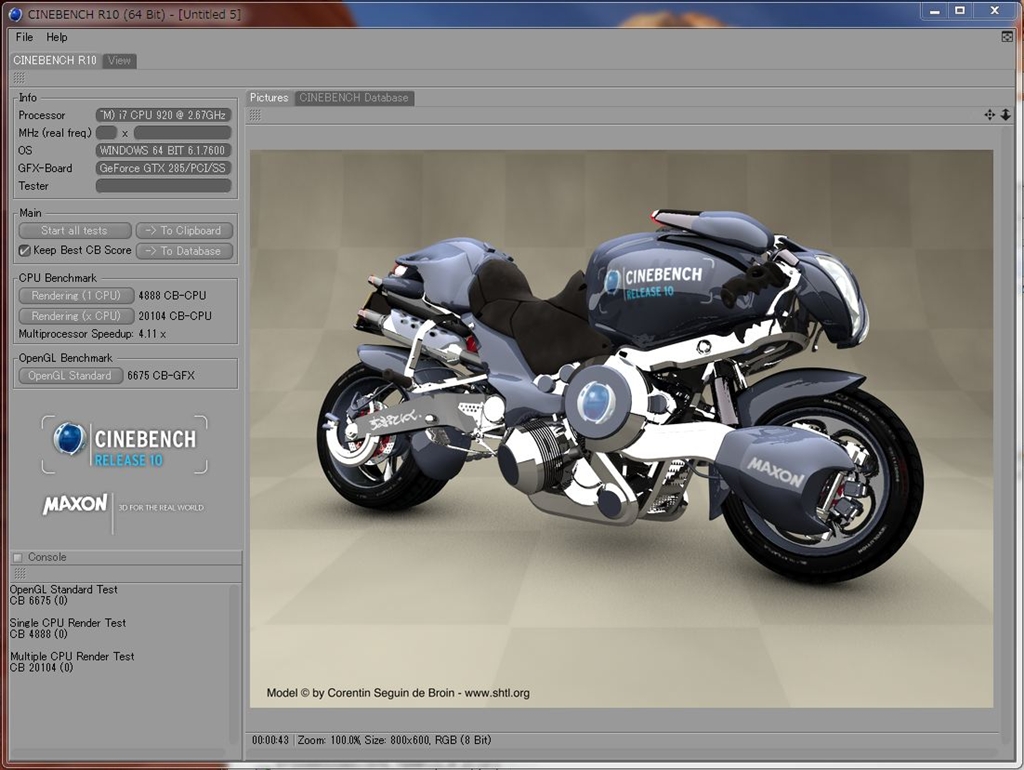
Task: Click the Zoom 100.0% status bar text
Action: pyautogui.click(x=328, y=740)
